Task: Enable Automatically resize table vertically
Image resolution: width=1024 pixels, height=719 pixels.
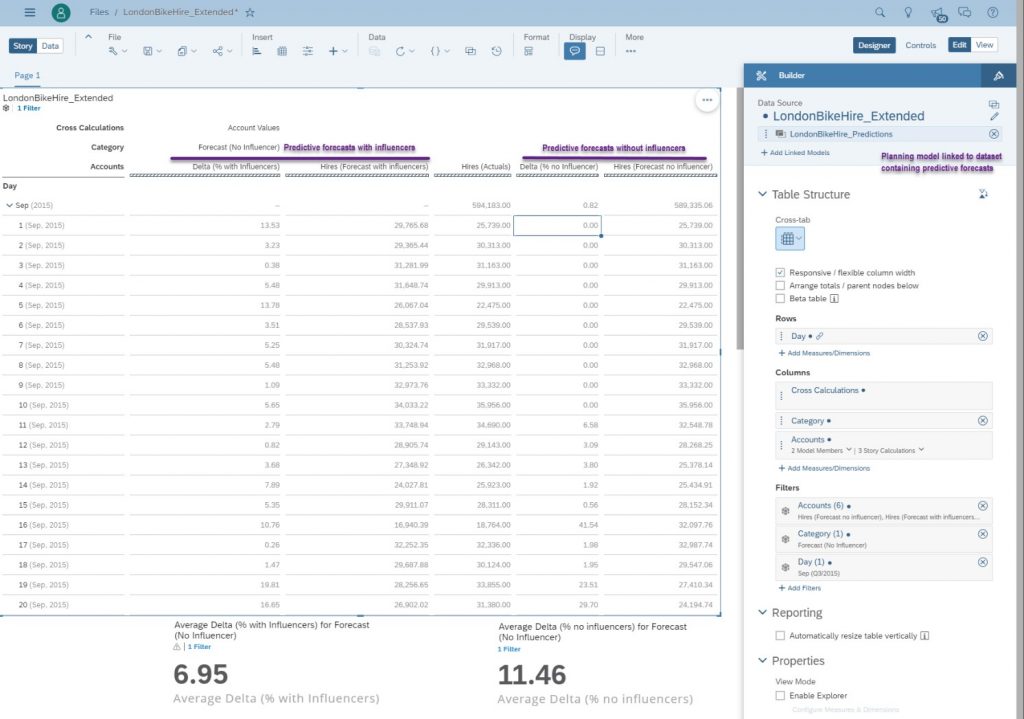Action: [x=780, y=635]
